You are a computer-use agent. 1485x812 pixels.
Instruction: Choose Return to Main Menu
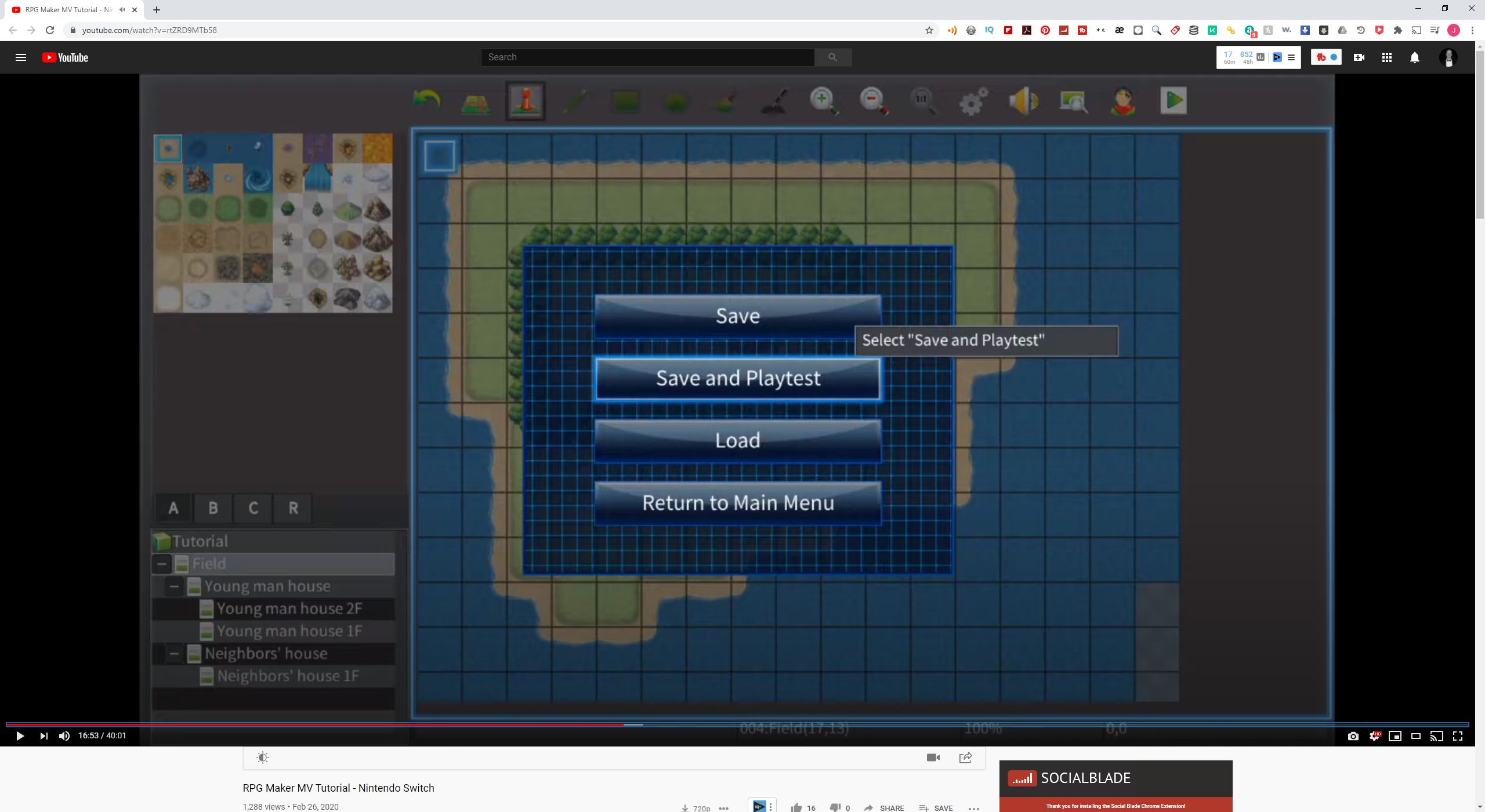point(738,502)
